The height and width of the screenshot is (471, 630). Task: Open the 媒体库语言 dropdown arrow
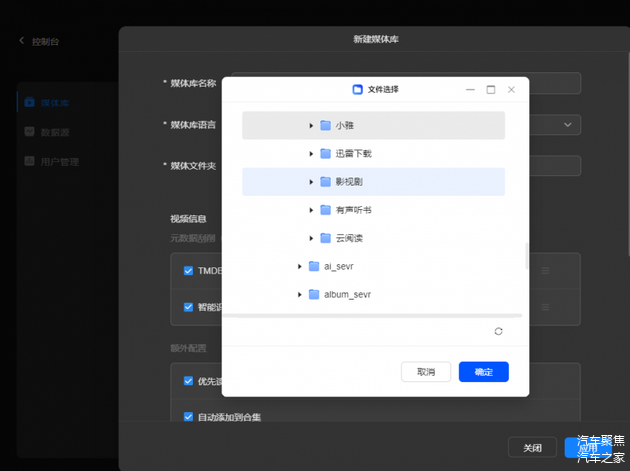click(568, 125)
